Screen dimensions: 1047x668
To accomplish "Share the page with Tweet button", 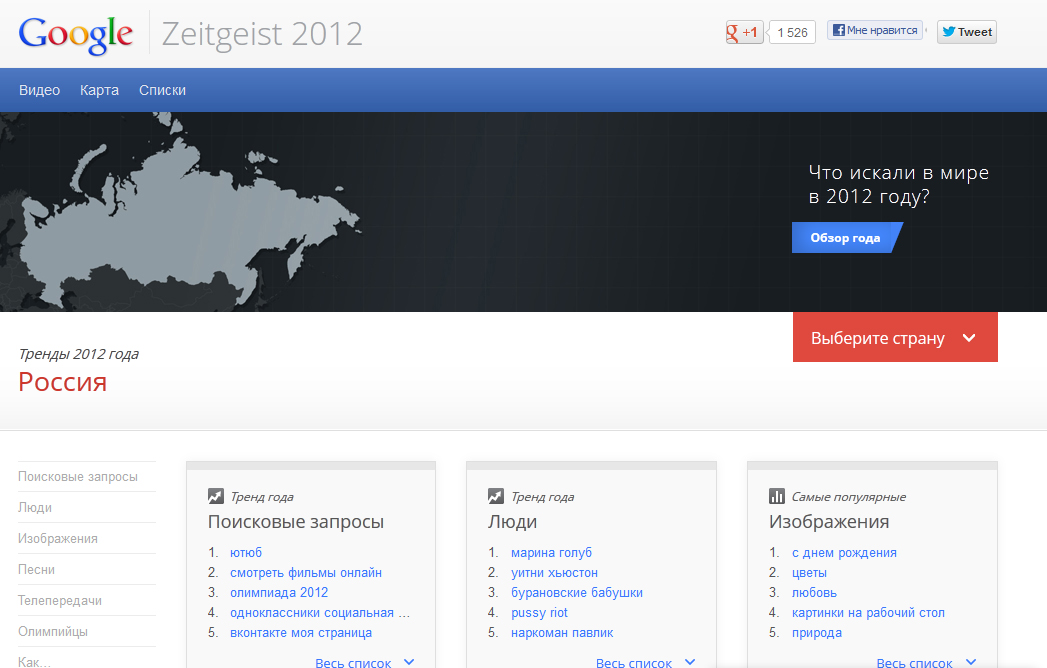I will point(966,31).
